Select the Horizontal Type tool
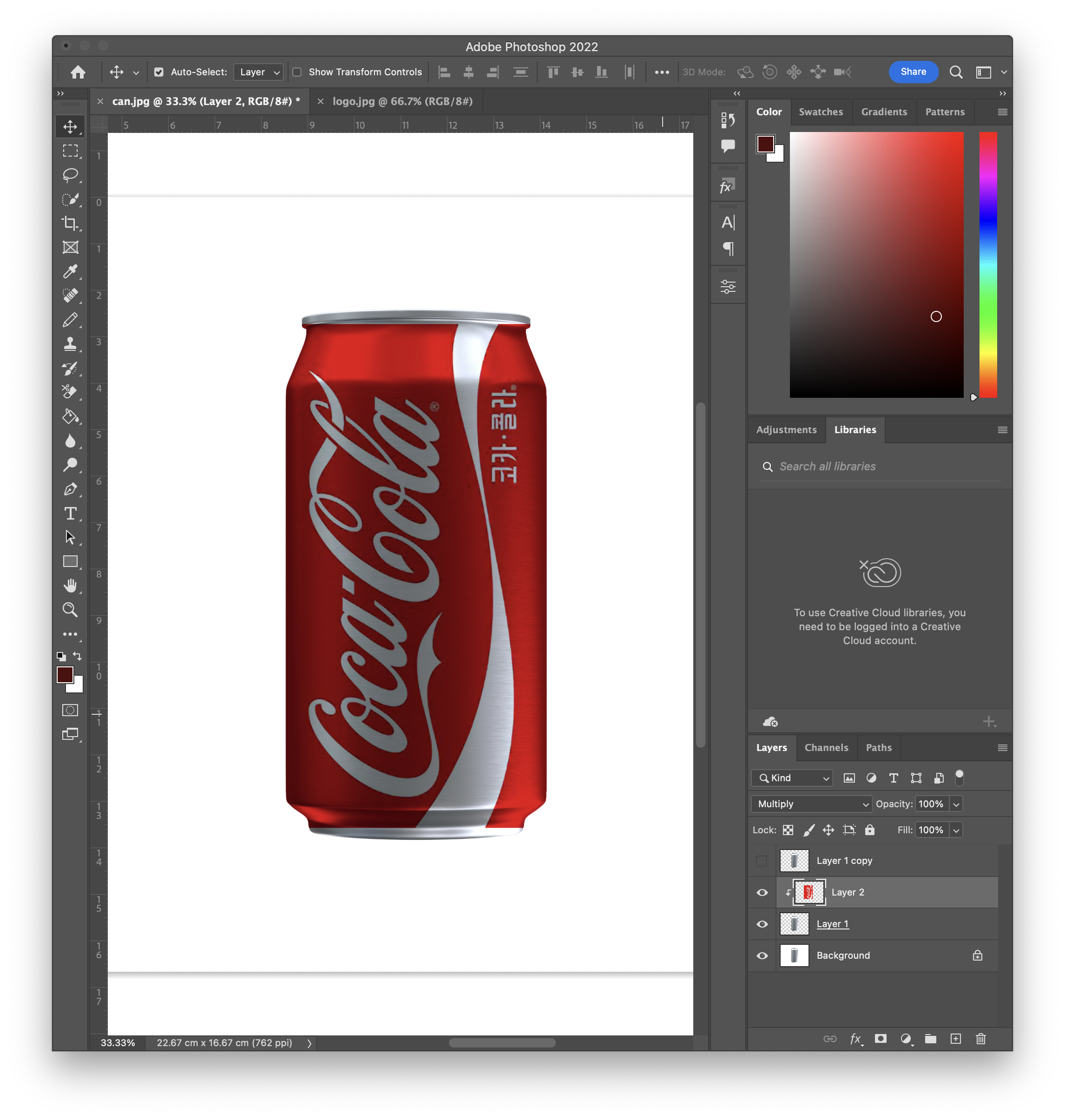The image size is (1065, 1120). pos(70,513)
